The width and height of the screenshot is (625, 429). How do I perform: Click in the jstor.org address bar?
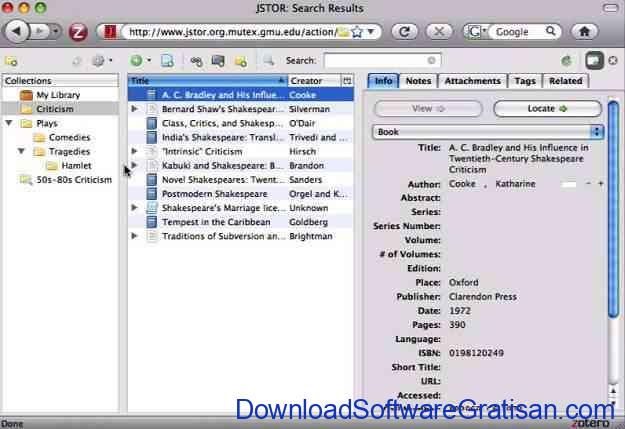pos(233,32)
